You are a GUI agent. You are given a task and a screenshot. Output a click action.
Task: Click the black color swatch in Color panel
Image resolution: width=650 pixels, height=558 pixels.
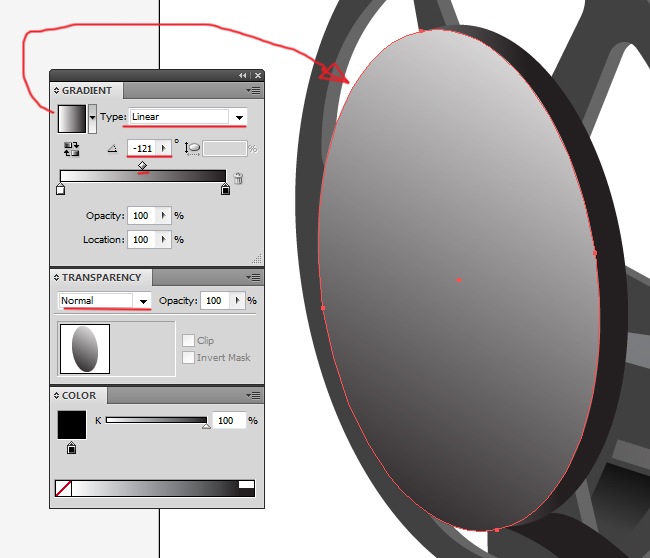pos(72,425)
